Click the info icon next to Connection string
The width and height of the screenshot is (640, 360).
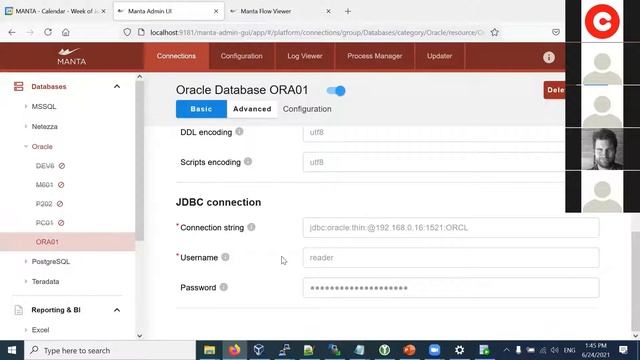[x=251, y=227]
